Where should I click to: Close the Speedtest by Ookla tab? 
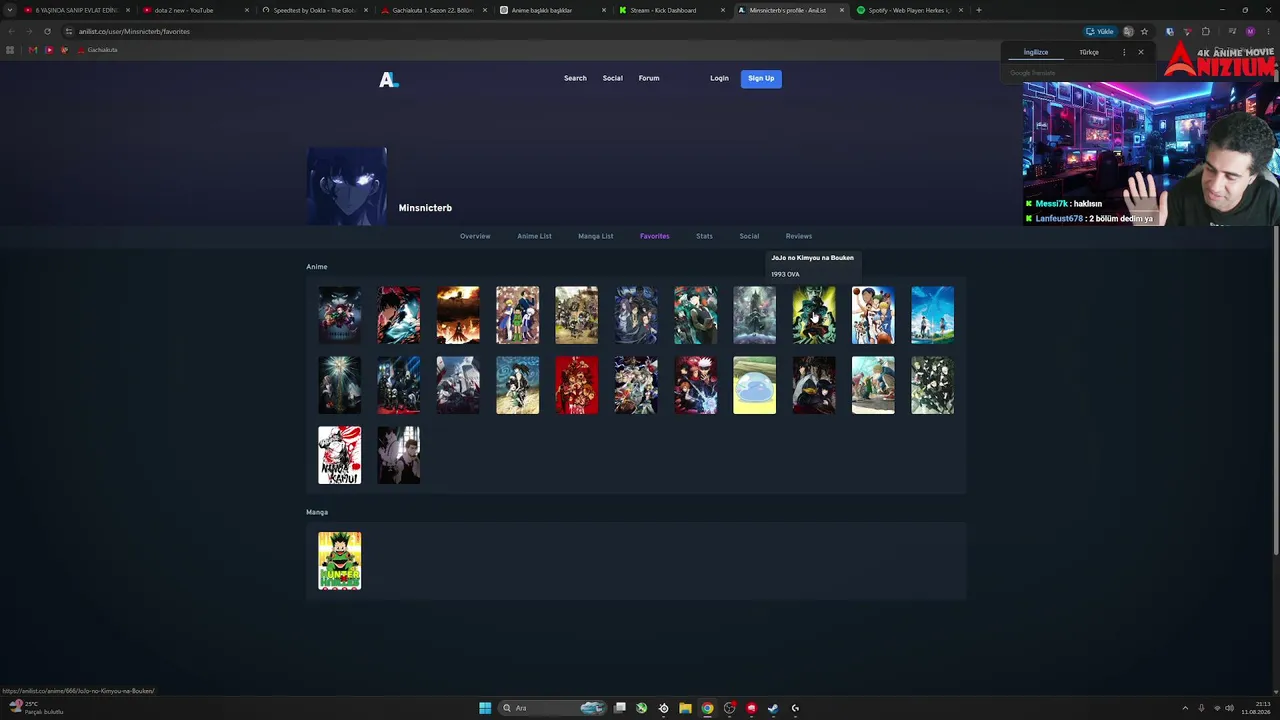[366, 10]
